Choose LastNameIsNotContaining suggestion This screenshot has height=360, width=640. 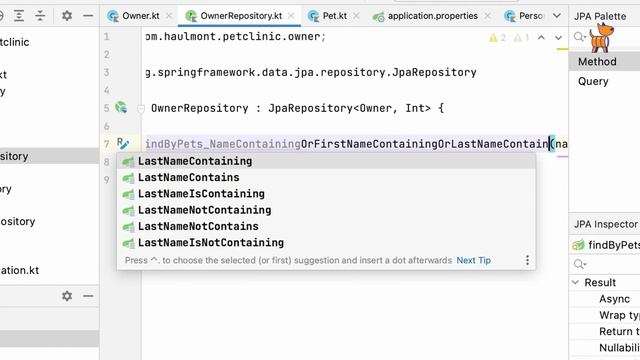pos(326,243)
